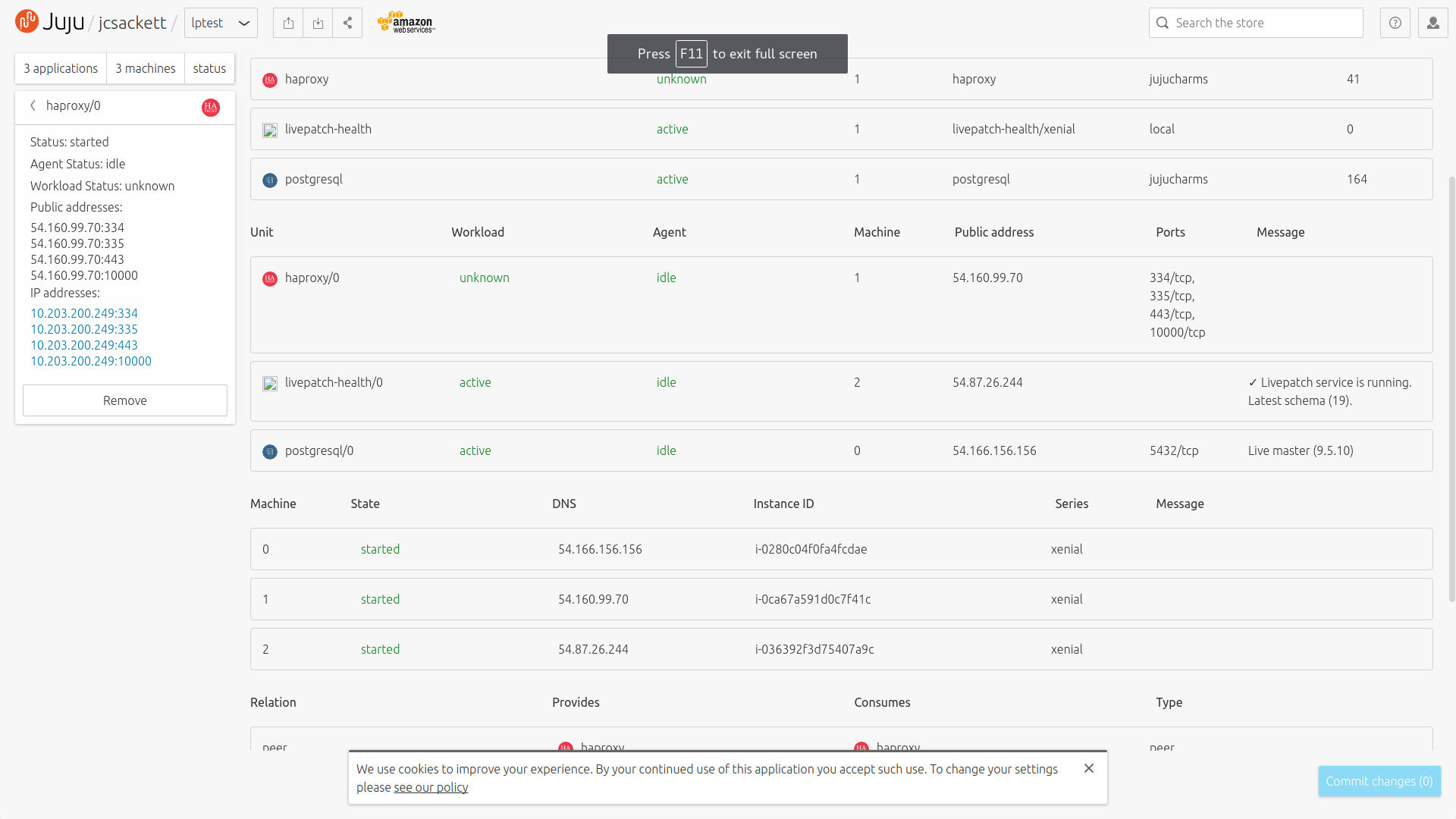This screenshot has width=1456, height=819.
Task: Click the haproxy icon in inspector header
Action: pos(211,107)
